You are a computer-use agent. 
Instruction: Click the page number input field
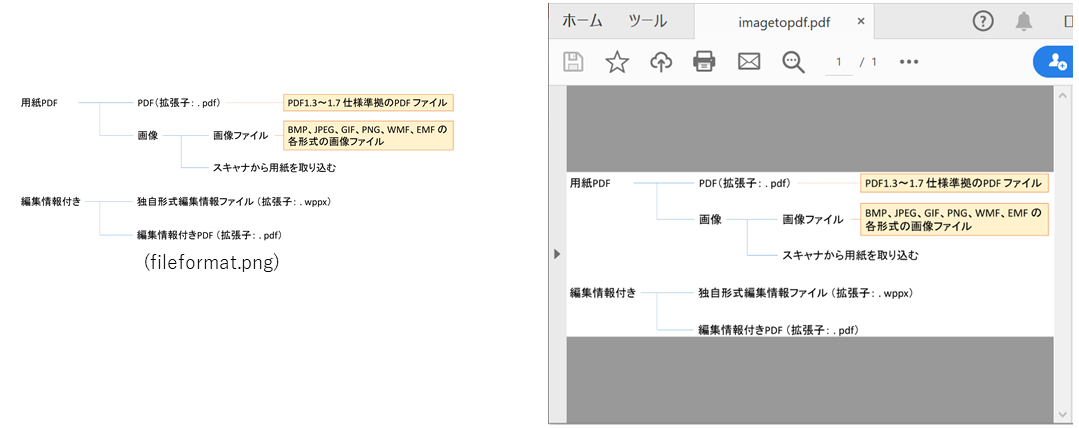tap(839, 63)
